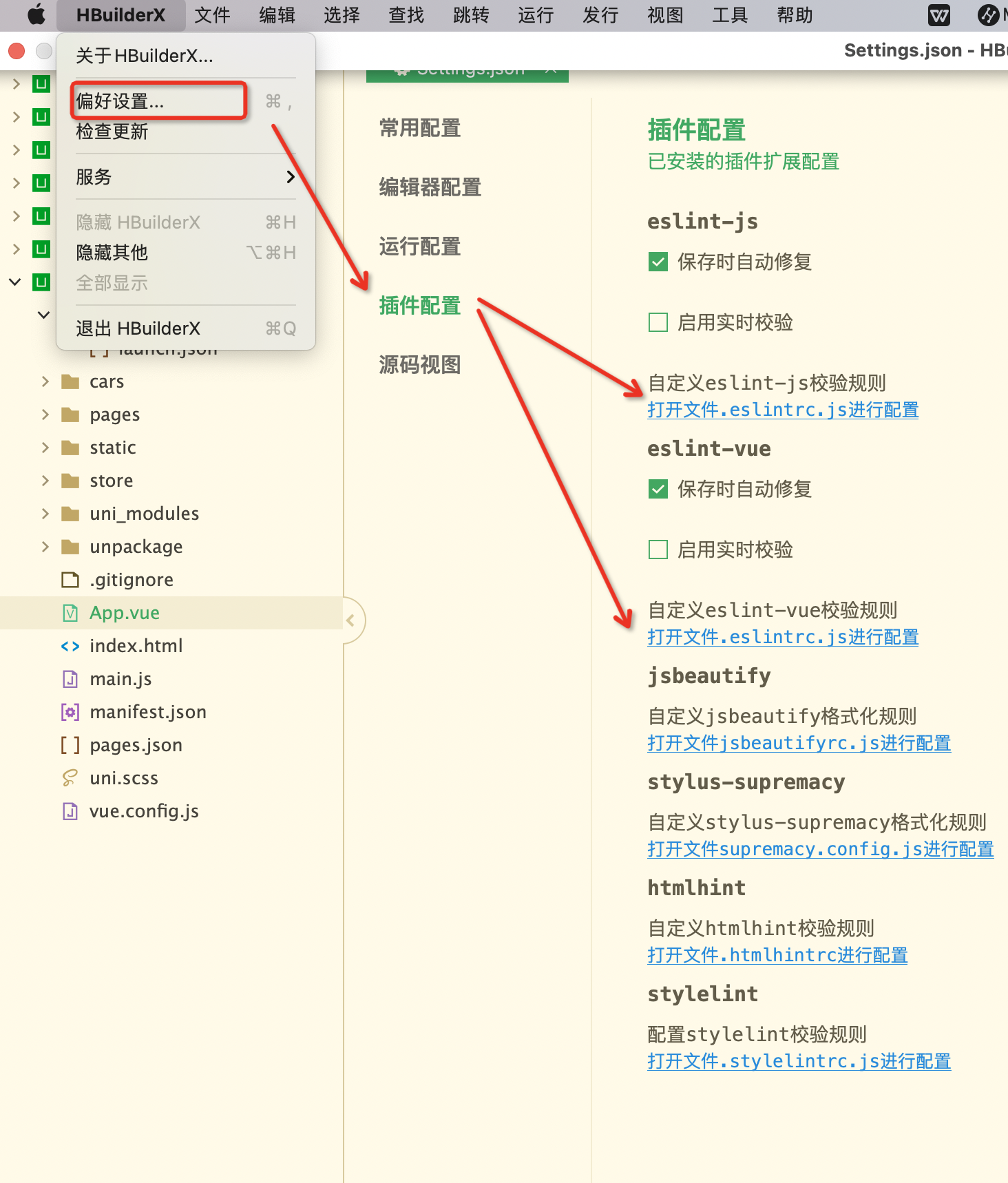
Task: Disable eslint-js 保存时自动修复 checkbox
Action: [x=658, y=262]
